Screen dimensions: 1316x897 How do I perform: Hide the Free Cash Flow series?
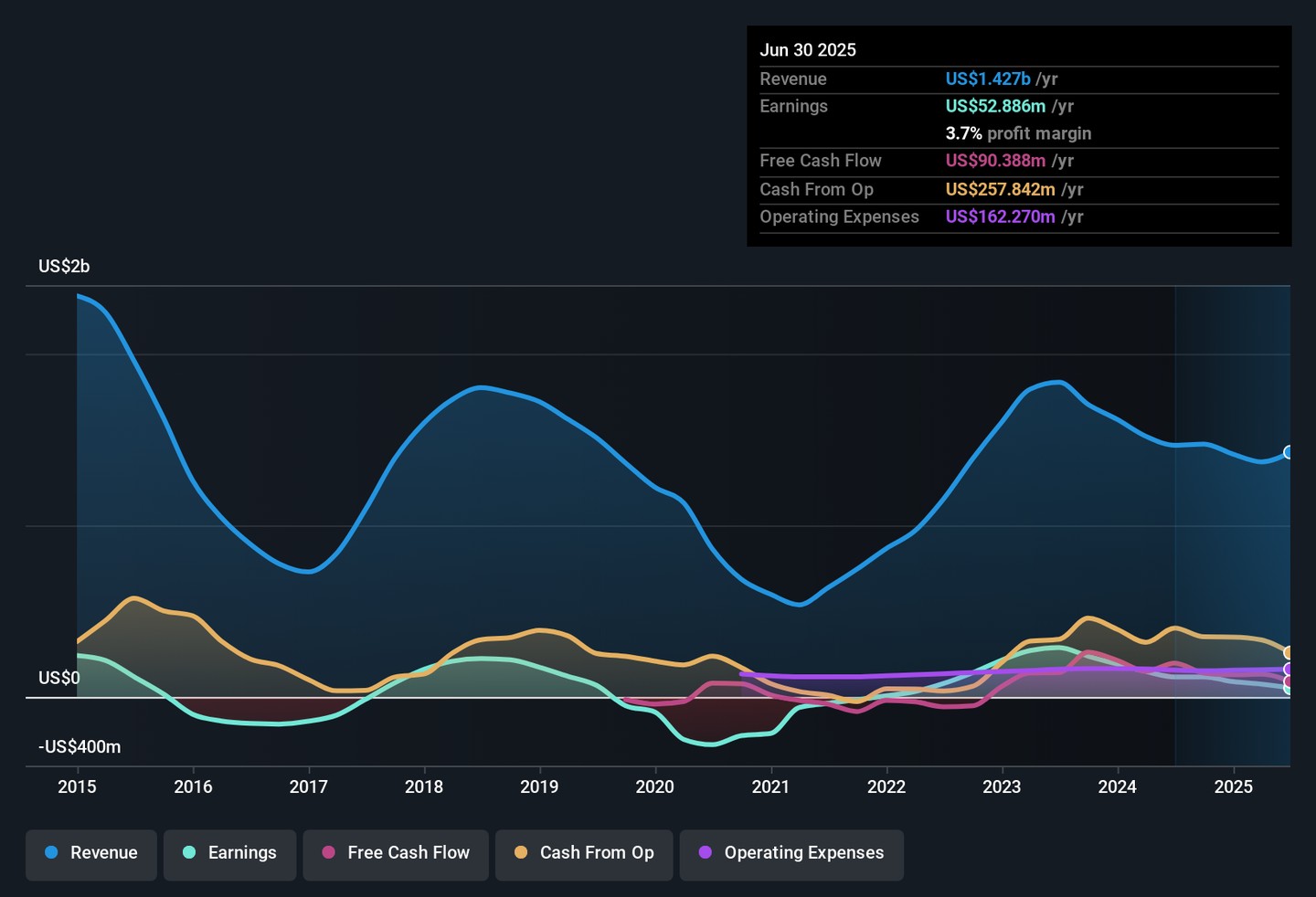[396, 853]
